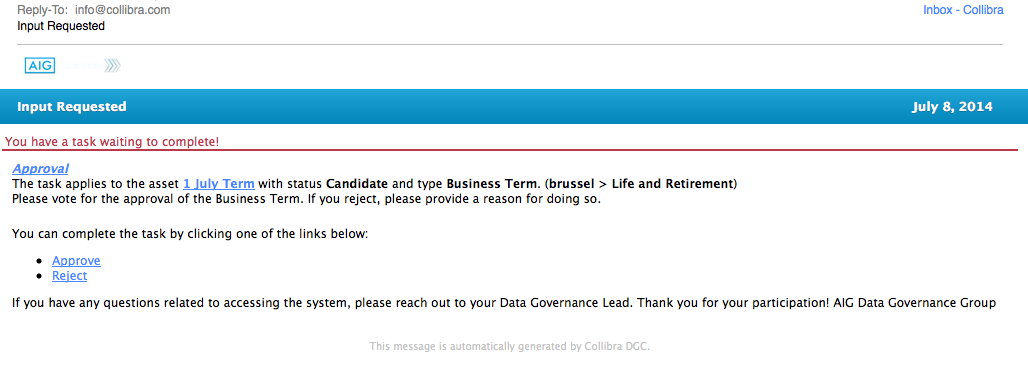Click the Reply-To label
The height and width of the screenshot is (375, 1028).
tap(43, 10)
